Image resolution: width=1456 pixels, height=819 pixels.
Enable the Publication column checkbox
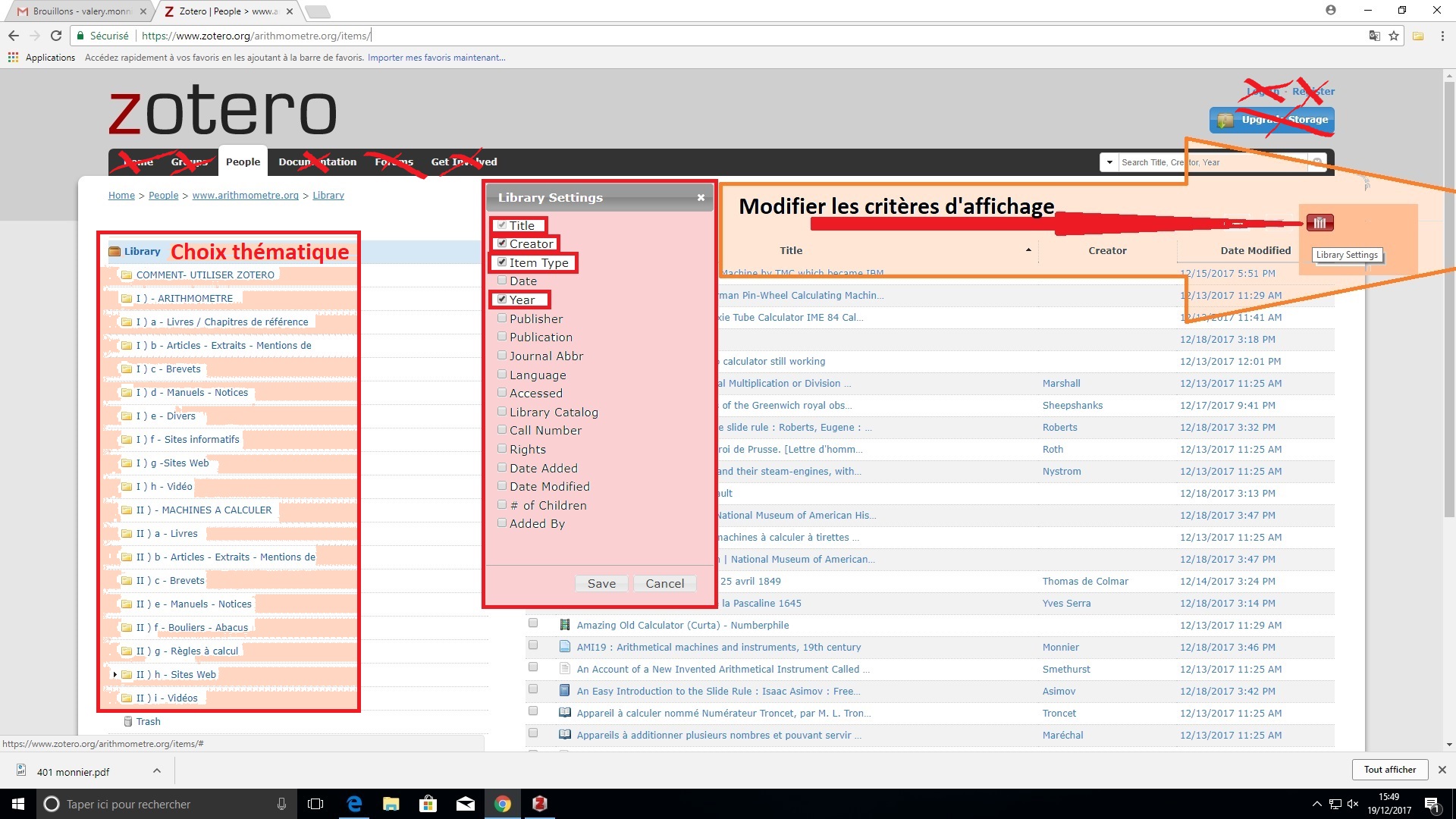(x=502, y=337)
